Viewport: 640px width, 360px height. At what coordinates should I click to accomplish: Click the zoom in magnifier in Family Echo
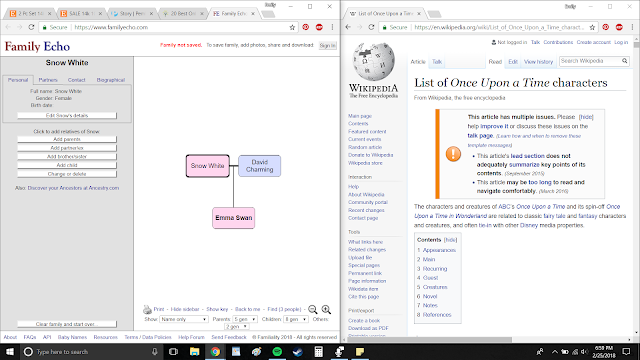[326, 309]
